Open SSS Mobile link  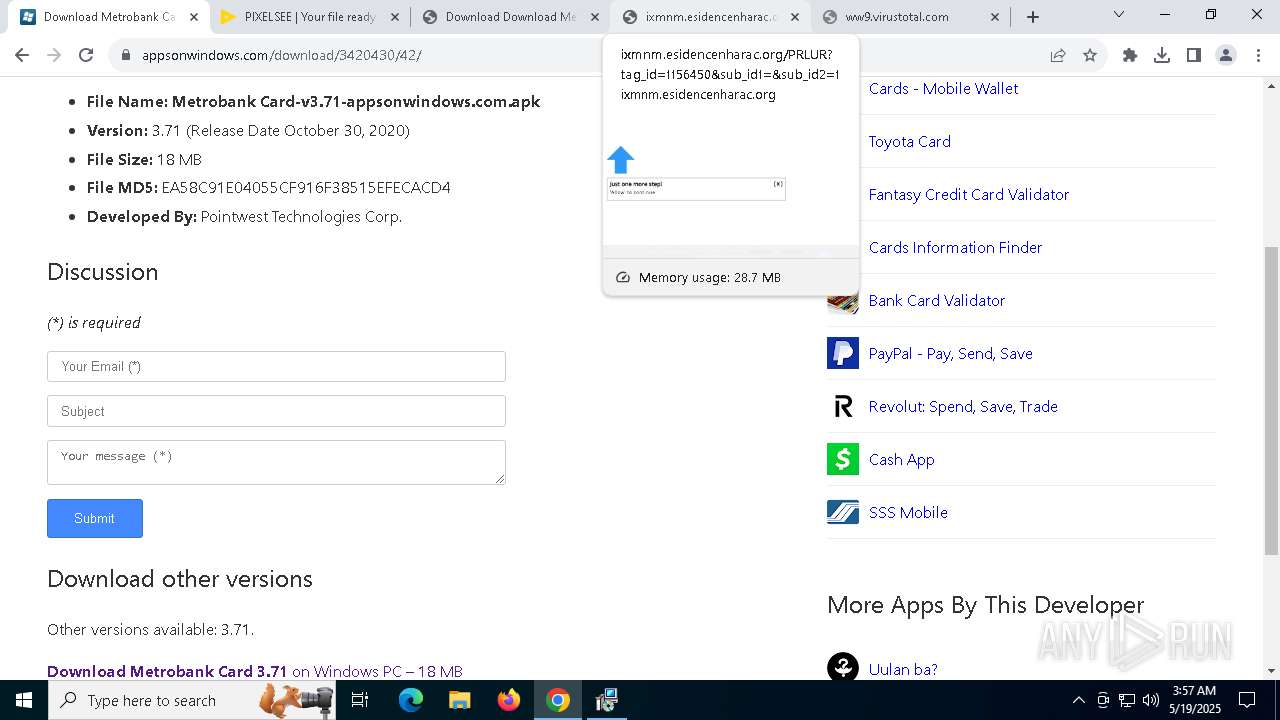908,512
